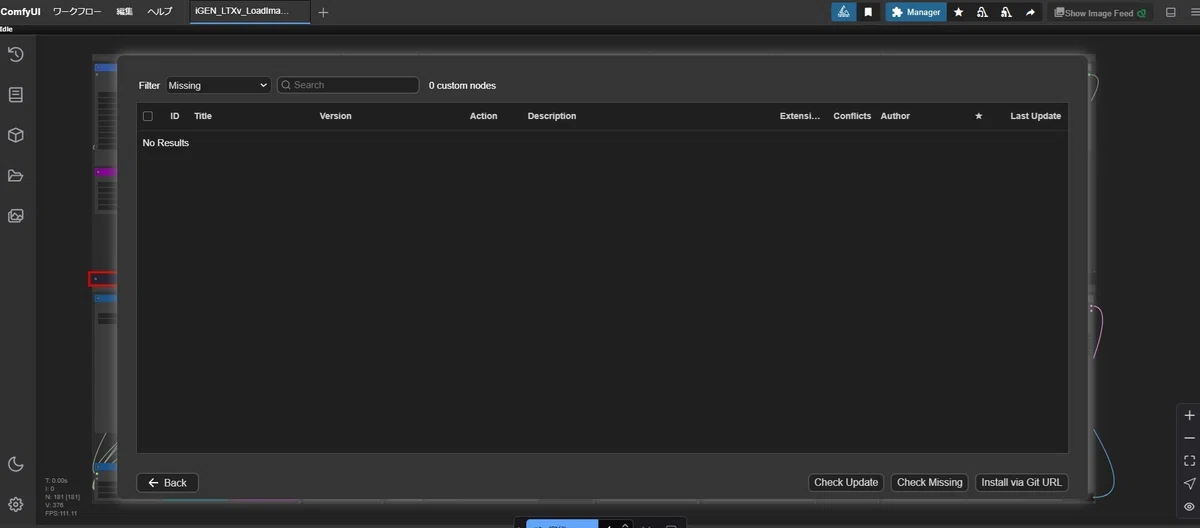Select the iGEN_LTXv_LoadIma... workflow tab
This screenshot has height=528, width=1200.
point(250,11)
